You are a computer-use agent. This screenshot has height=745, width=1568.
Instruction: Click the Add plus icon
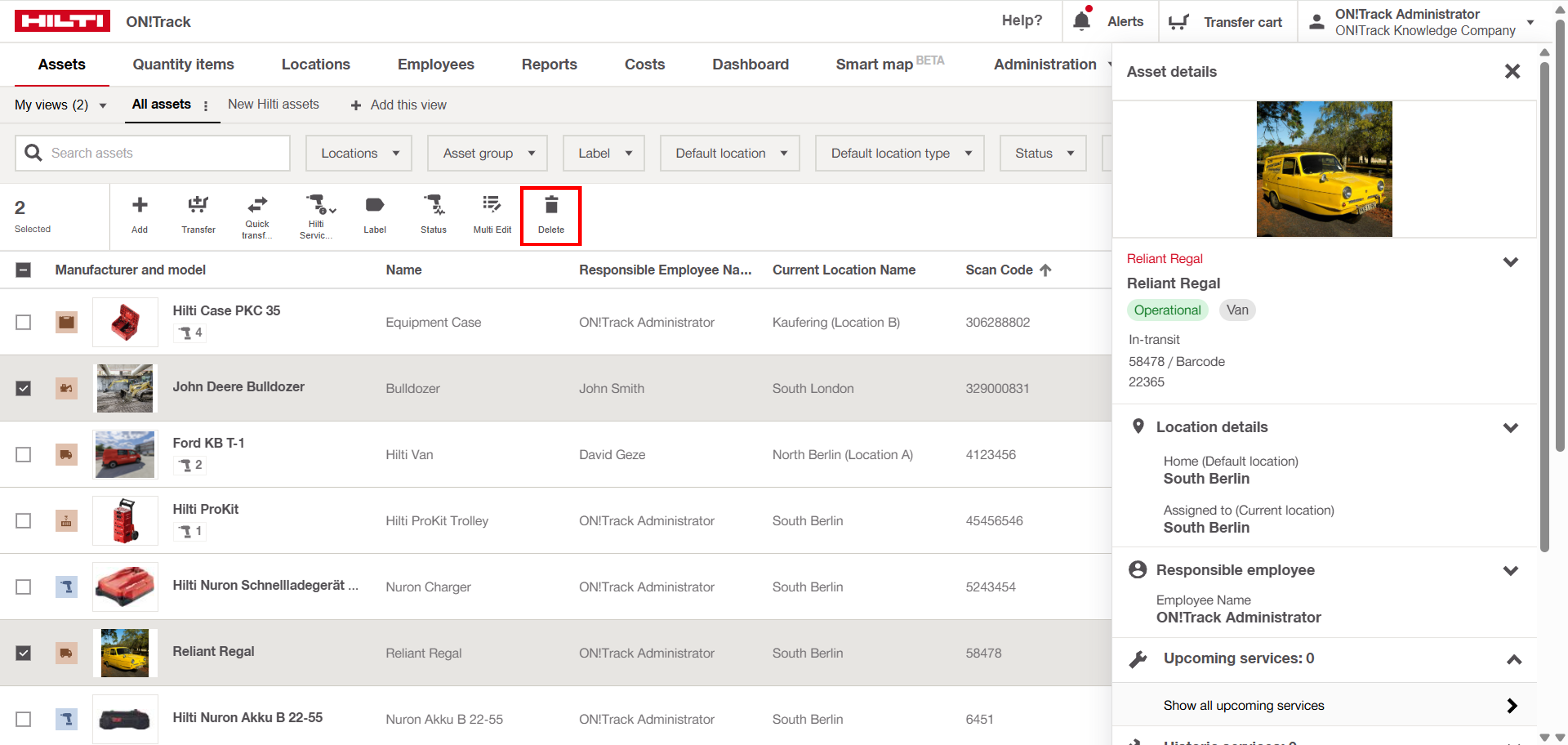139,205
